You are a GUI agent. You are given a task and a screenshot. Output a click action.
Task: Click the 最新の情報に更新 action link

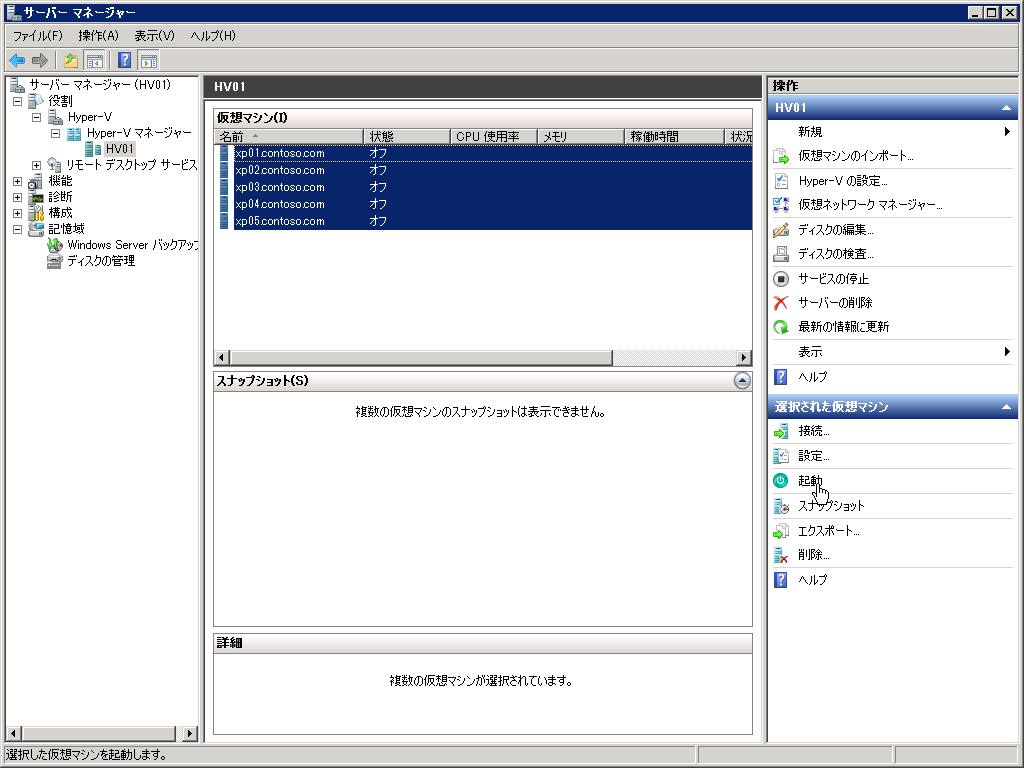pos(843,327)
